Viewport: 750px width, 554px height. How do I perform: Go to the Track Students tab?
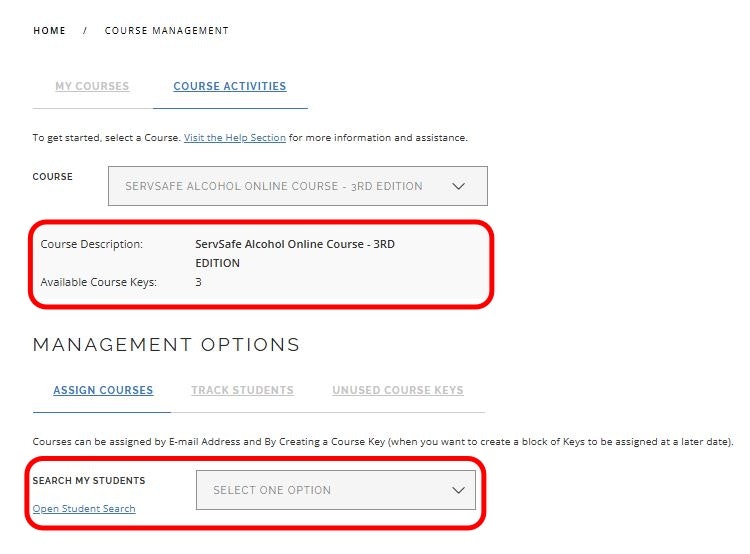point(242,390)
